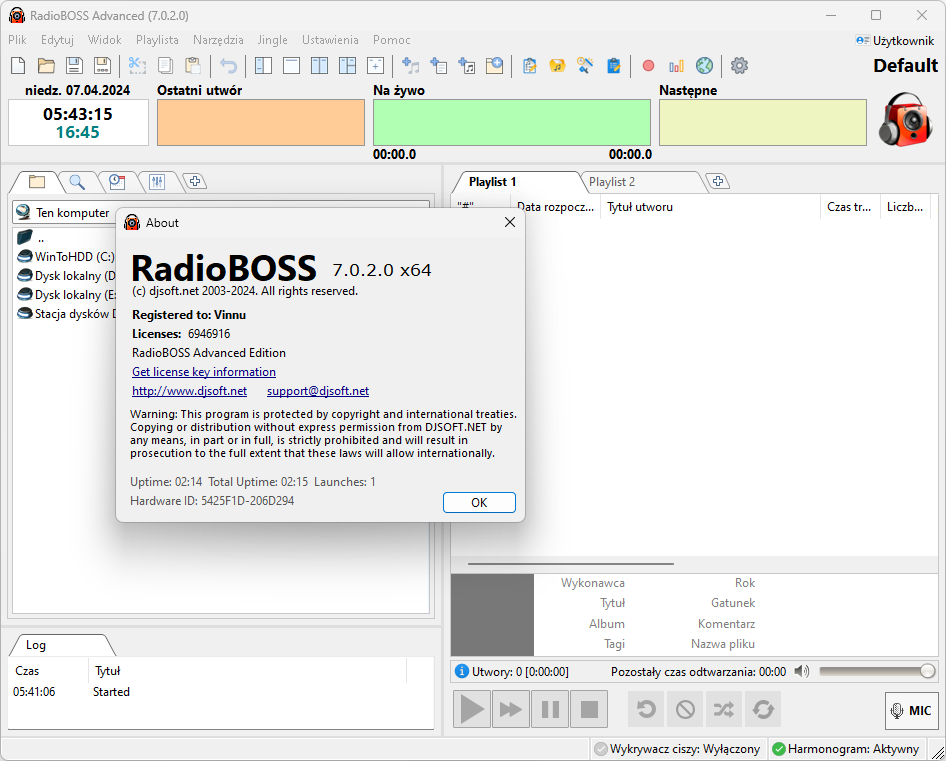Add a new left panel tab
946x761 pixels.
[x=194, y=180]
